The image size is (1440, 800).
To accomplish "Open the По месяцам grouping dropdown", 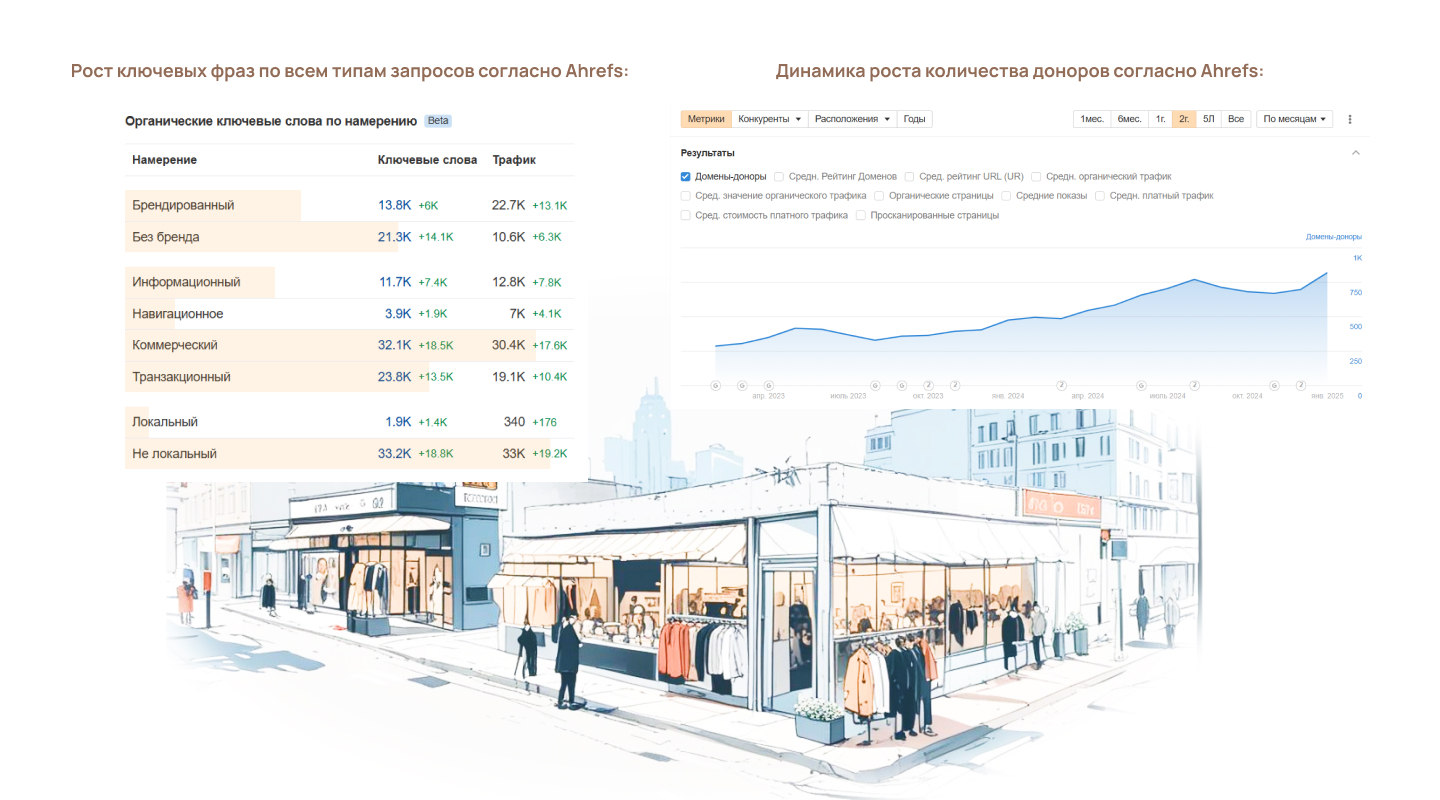I will (1295, 119).
